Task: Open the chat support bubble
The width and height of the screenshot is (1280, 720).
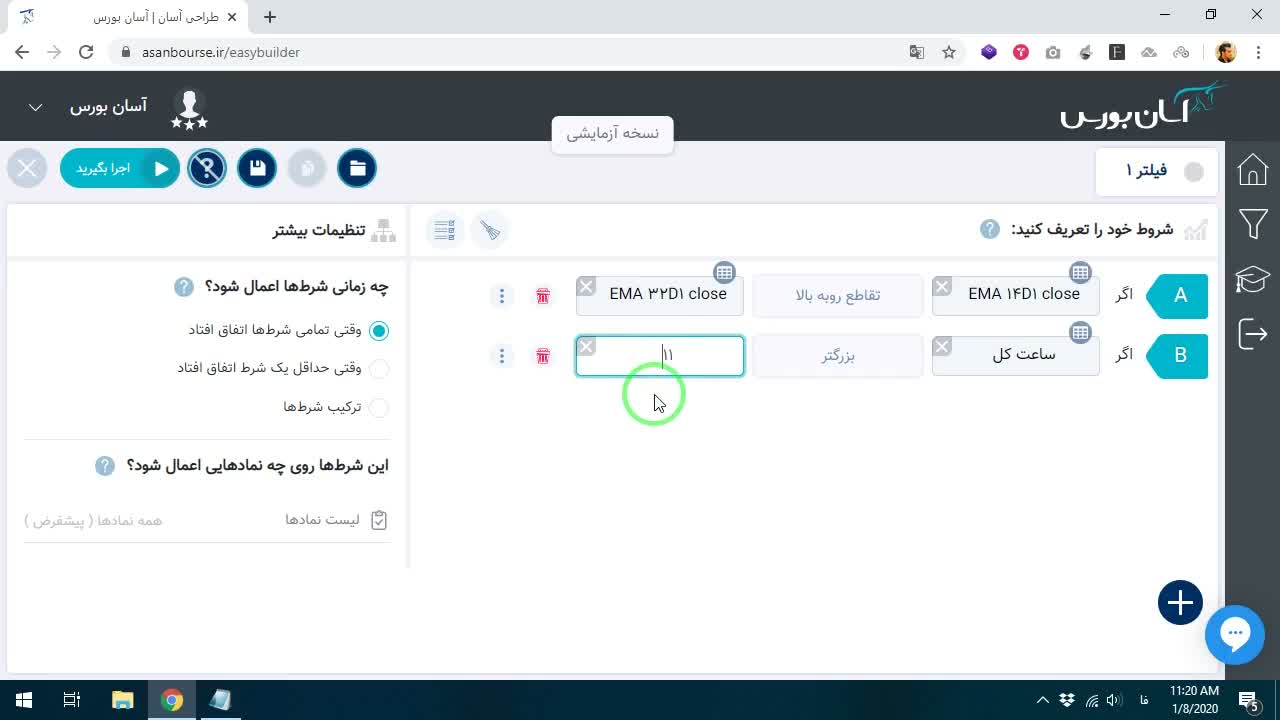Action: click(1235, 634)
